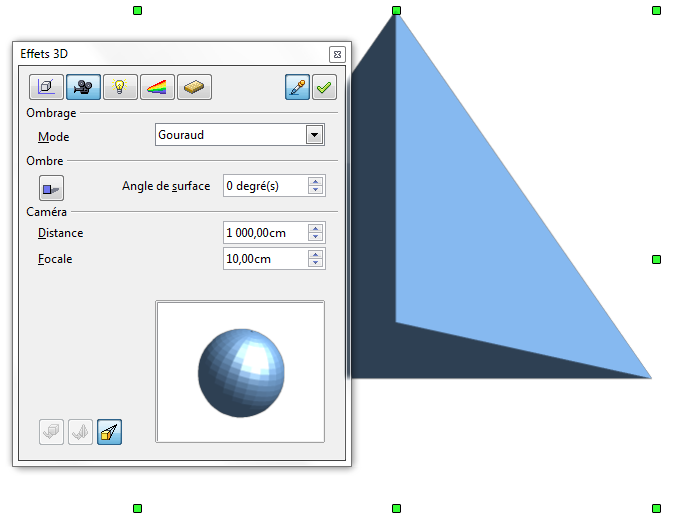The width and height of the screenshot is (677, 528).
Task: Select the bottom-center green selection handle
Action: [x=396, y=508]
